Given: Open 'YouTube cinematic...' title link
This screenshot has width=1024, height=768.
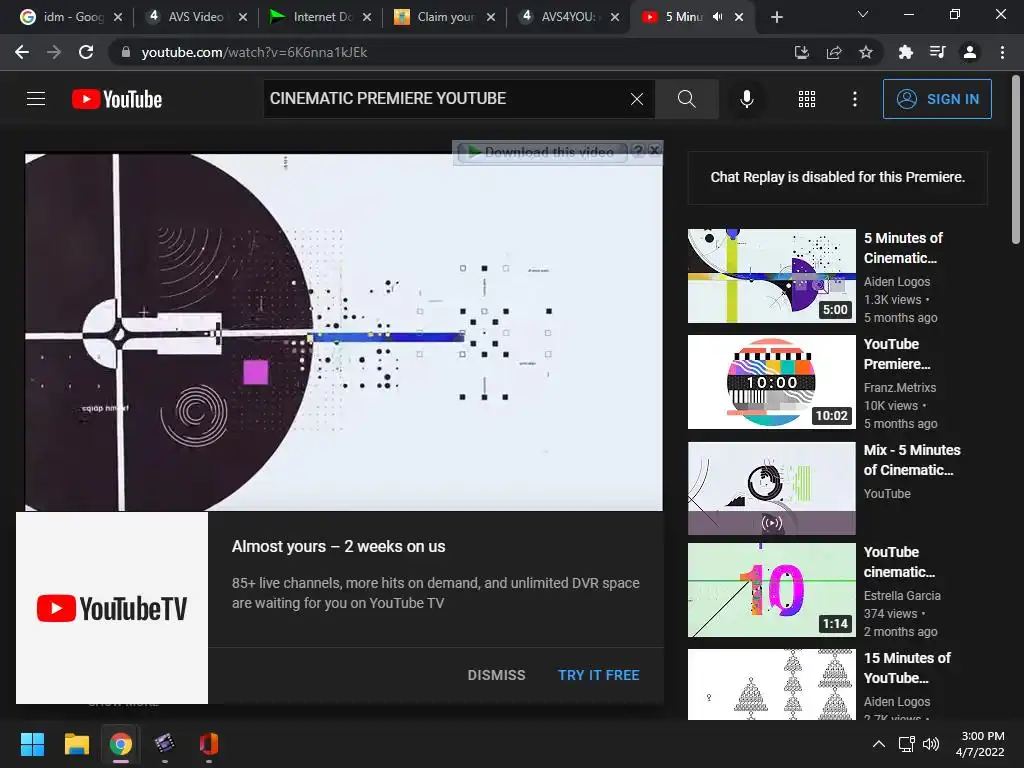Looking at the screenshot, I should click(899, 562).
